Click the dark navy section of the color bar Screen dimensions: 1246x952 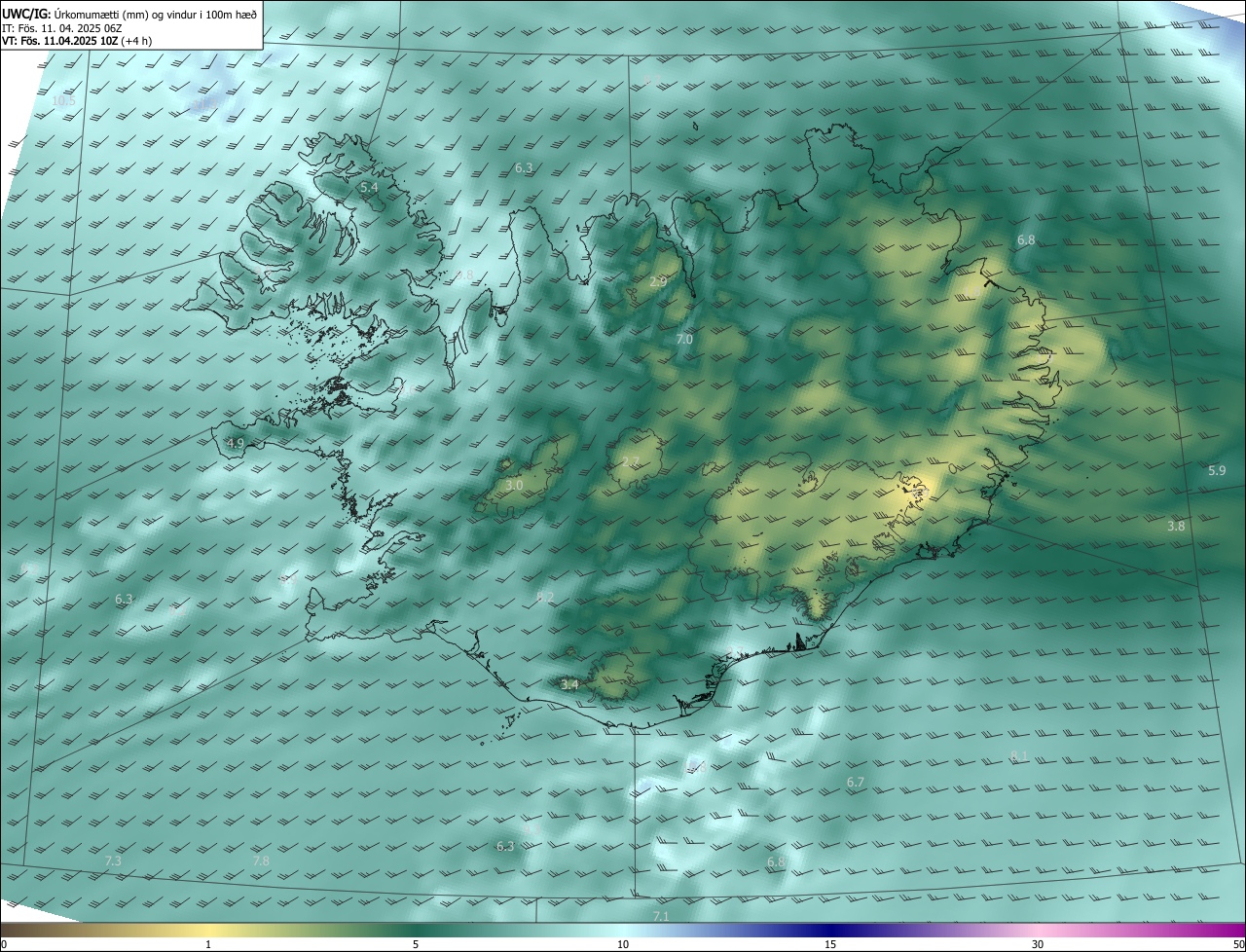click(x=830, y=931)
